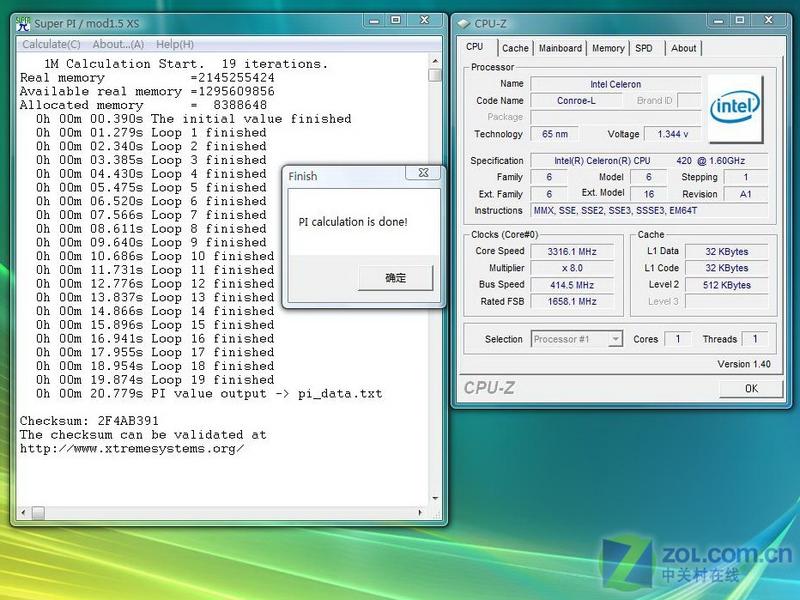800x600 pixels.
Task: Switch to the About tab in CPU-Z
Action: click(x=684, y=48)
